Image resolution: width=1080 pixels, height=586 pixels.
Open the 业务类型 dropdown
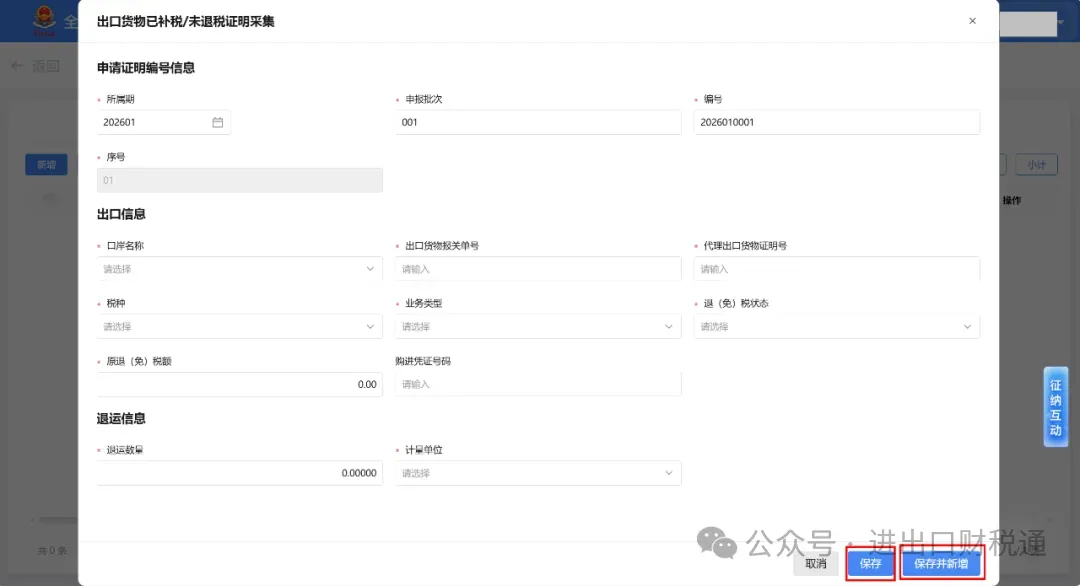538,326
